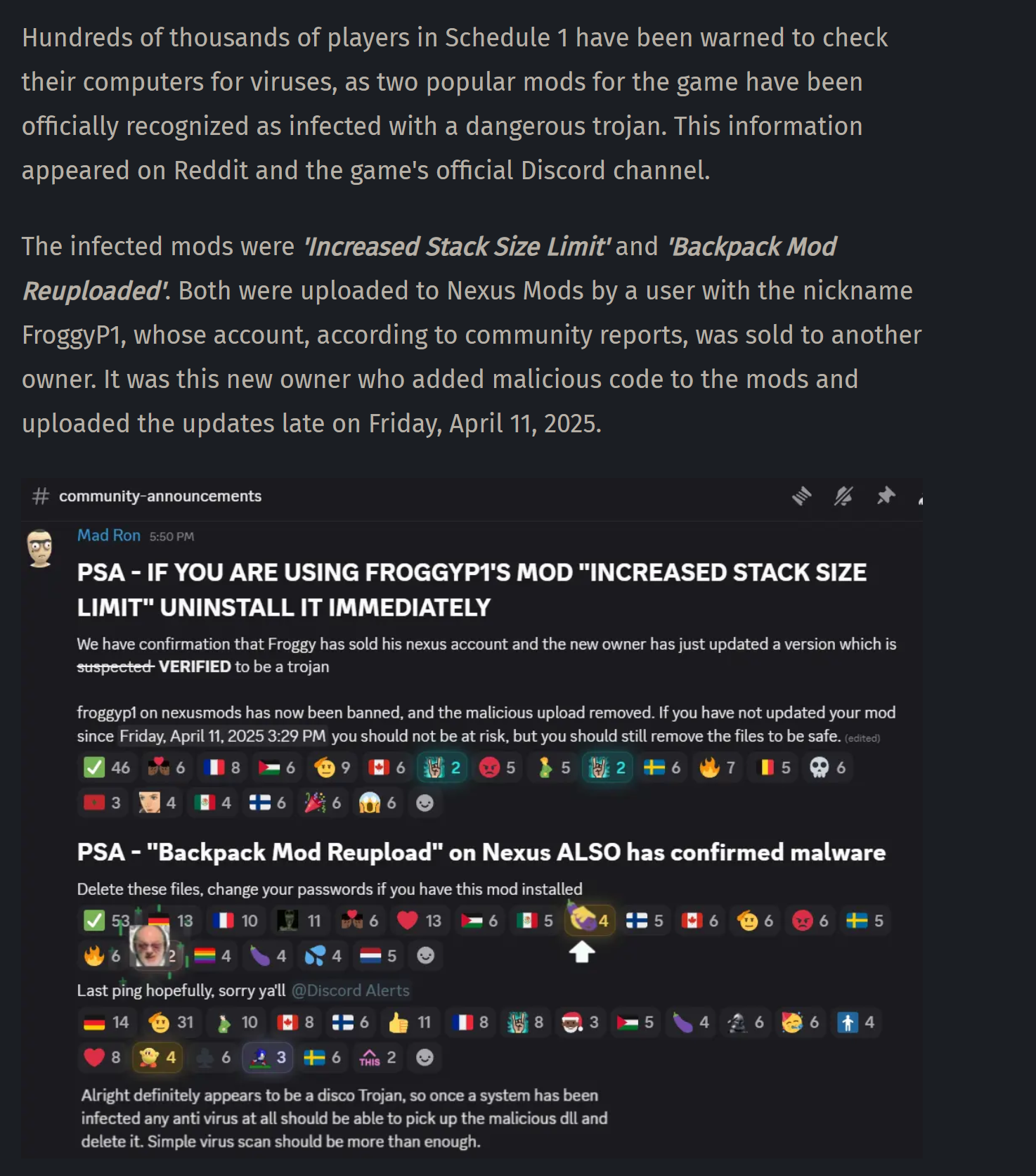Click the muted notification bell icon
Image resolution: width=1036 pixels, height=1176 pixels.
(843, 496)
